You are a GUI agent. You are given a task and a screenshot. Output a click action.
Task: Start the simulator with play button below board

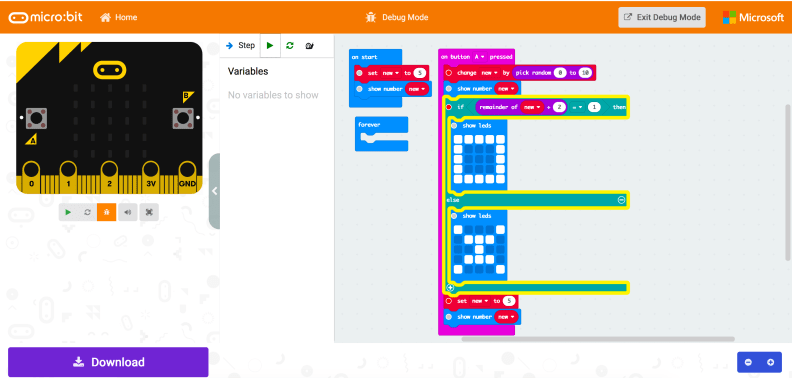pos(68,212)
